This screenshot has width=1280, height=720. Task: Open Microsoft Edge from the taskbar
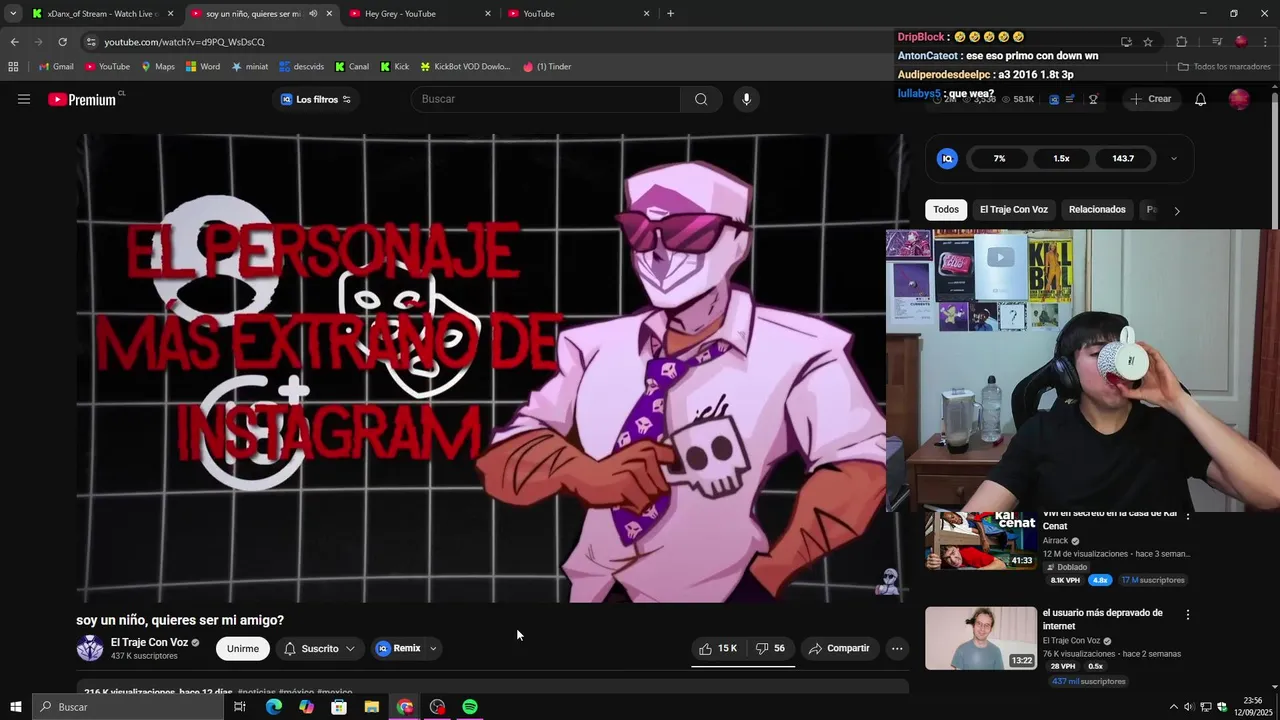click(273, 707)
